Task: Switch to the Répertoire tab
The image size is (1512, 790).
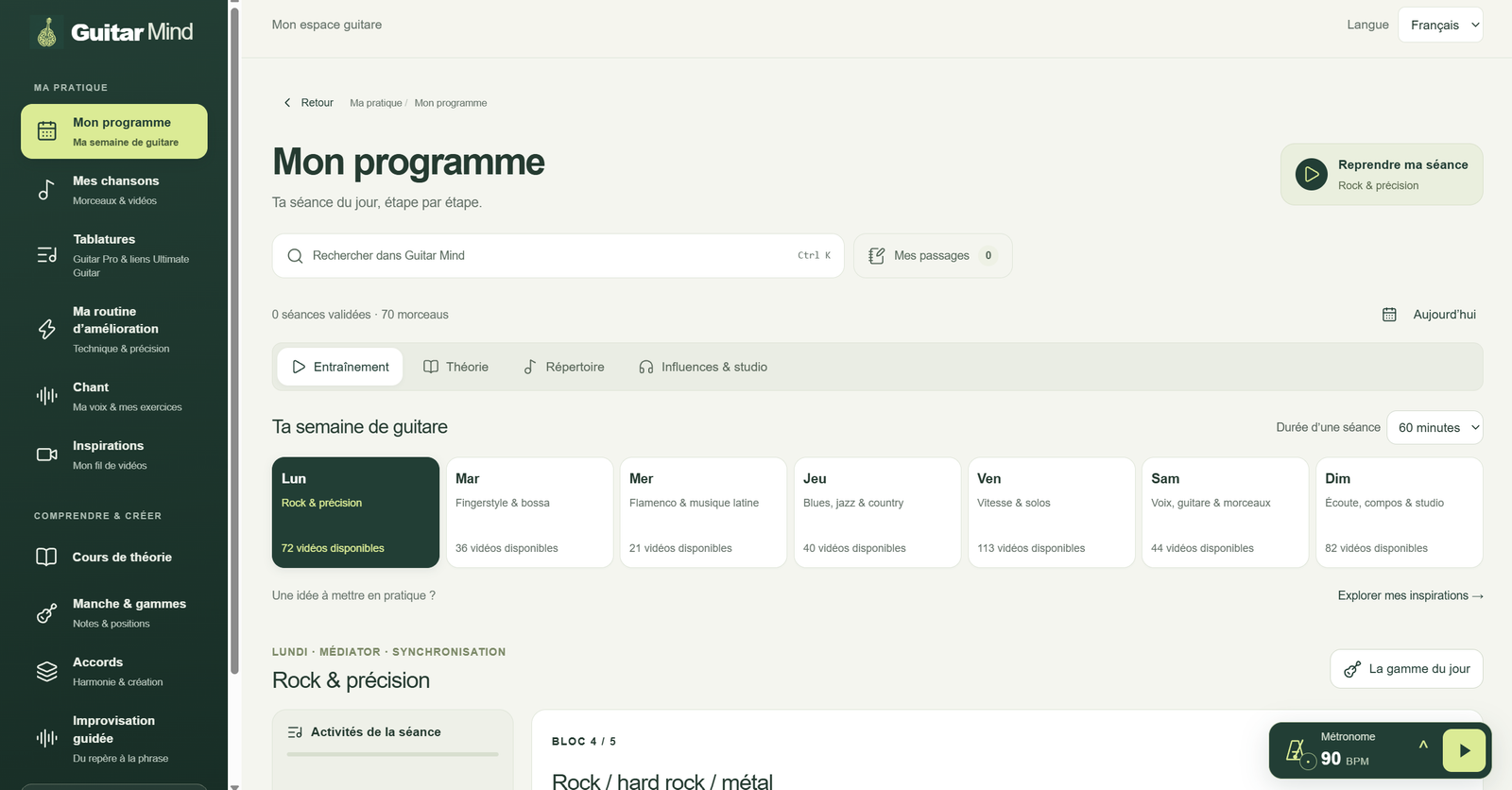Action: [x=564, y=367]
